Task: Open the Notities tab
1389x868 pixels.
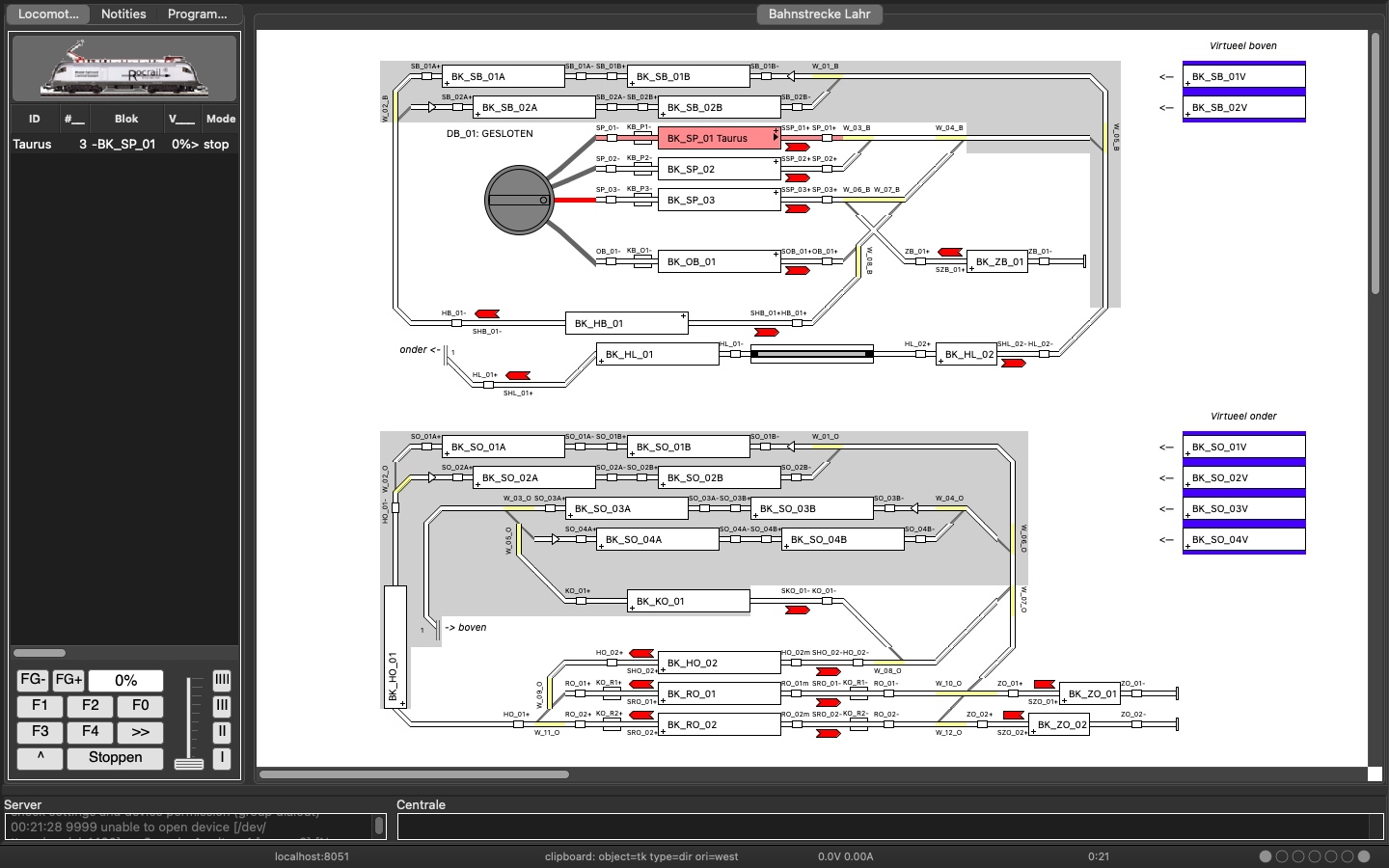Action: tap(123, 14)
